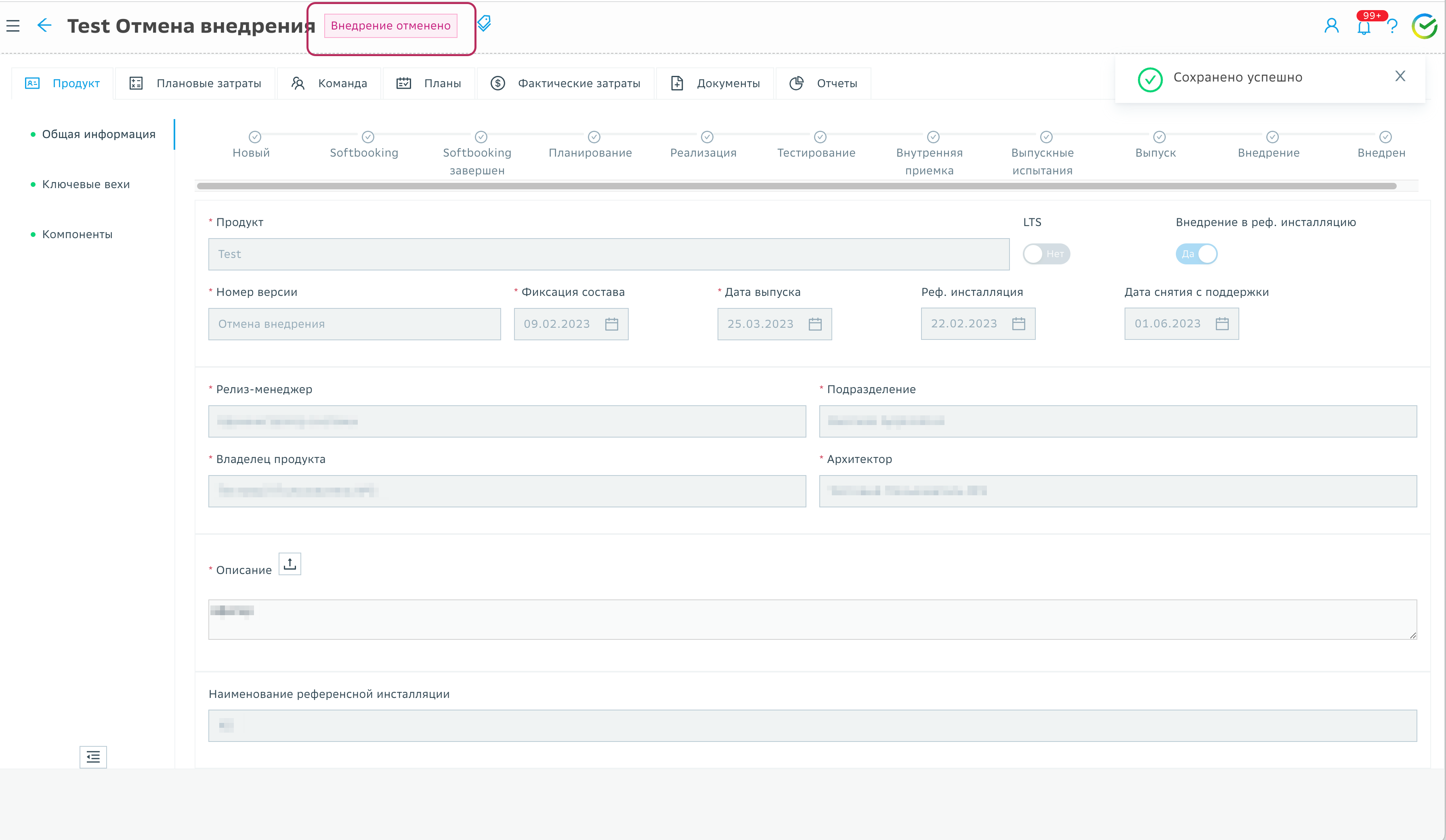This screenshot has width=1446, height=840.
Task: Open the hamburger navigation menu
Action: [13, 26]
